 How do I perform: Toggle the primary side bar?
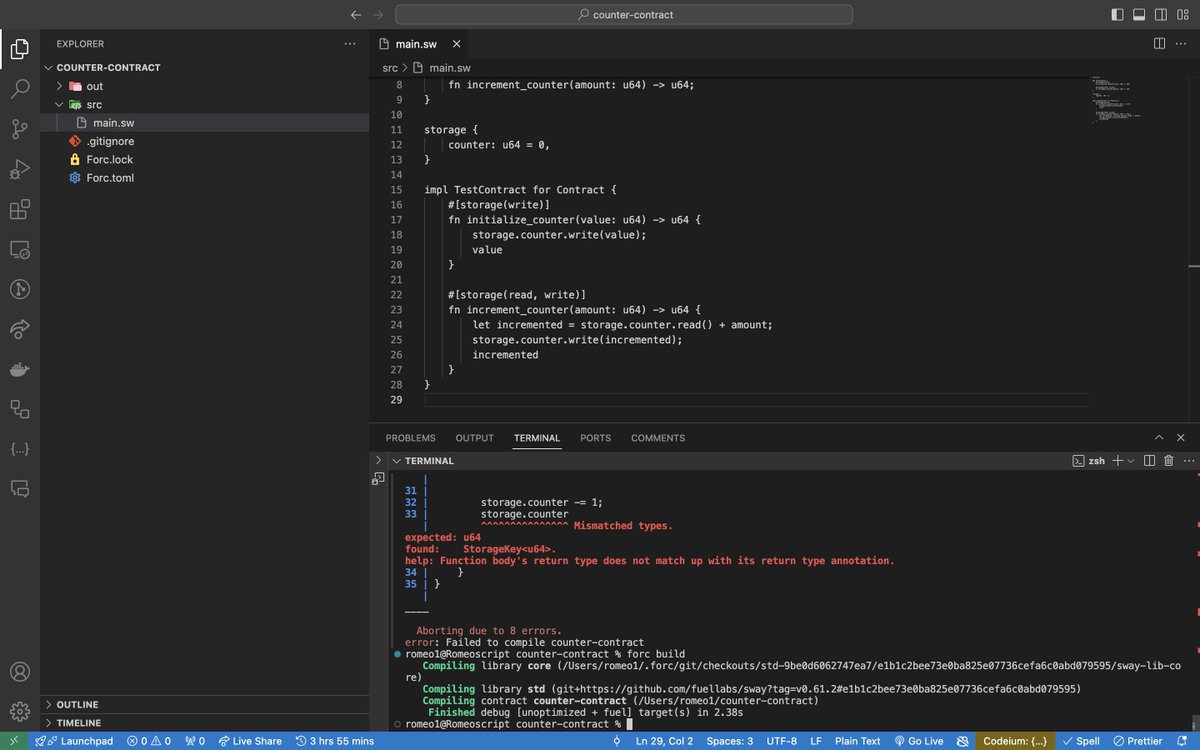[x=1117, y=15]
